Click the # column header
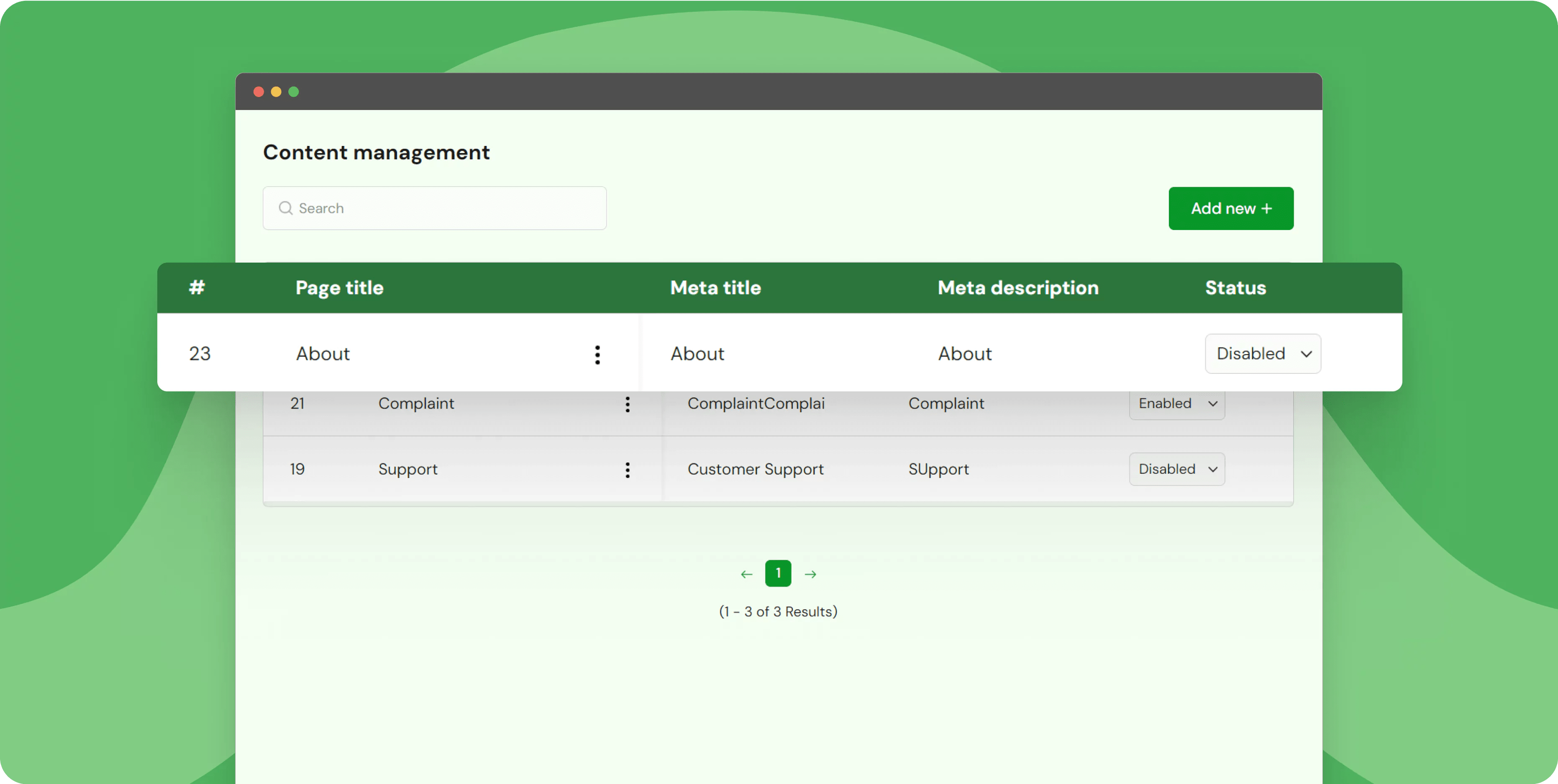This screenshot has height=784, width=1558. click(x=197, y=287)
